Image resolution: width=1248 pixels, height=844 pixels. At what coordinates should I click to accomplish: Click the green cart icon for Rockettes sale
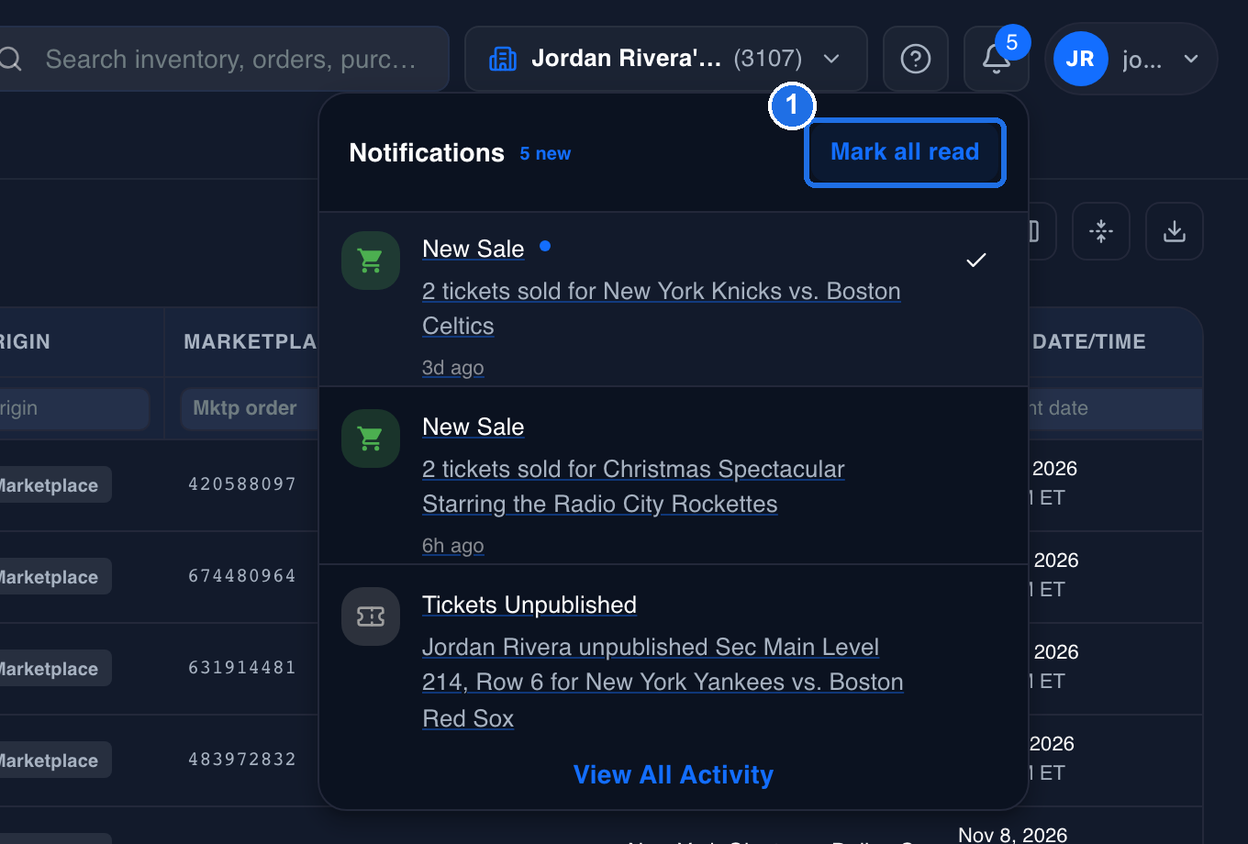[x=370, y=438]
